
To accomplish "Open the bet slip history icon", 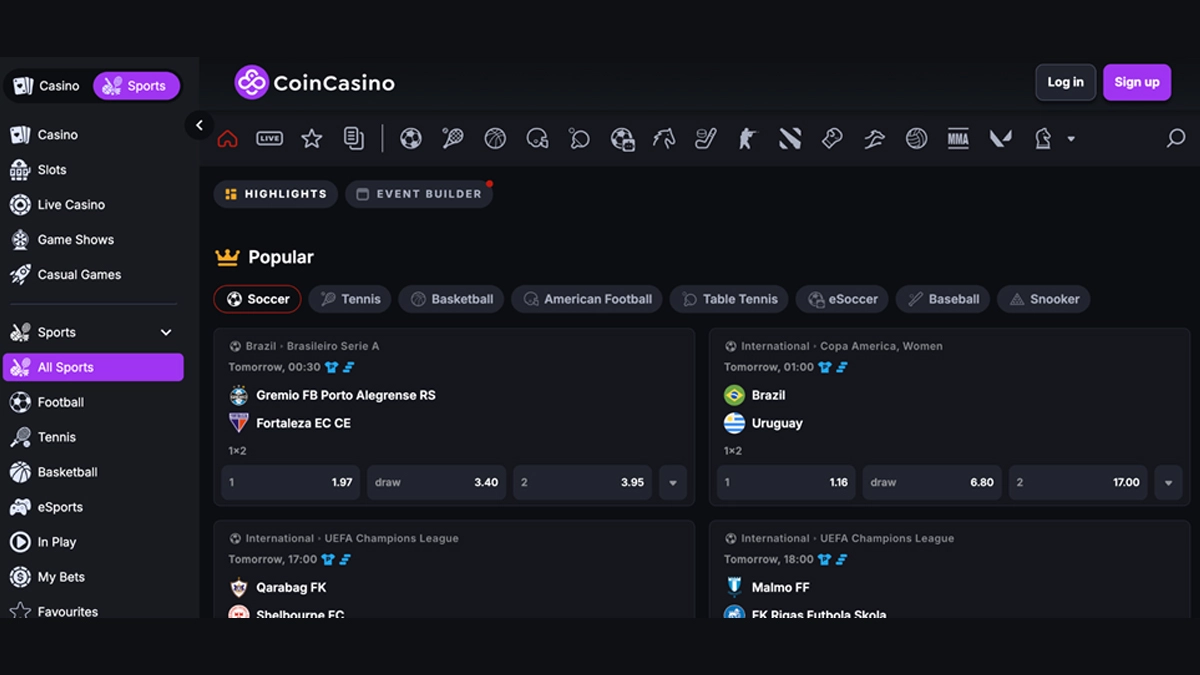I will pyautogui.click(x=354, y=139).
